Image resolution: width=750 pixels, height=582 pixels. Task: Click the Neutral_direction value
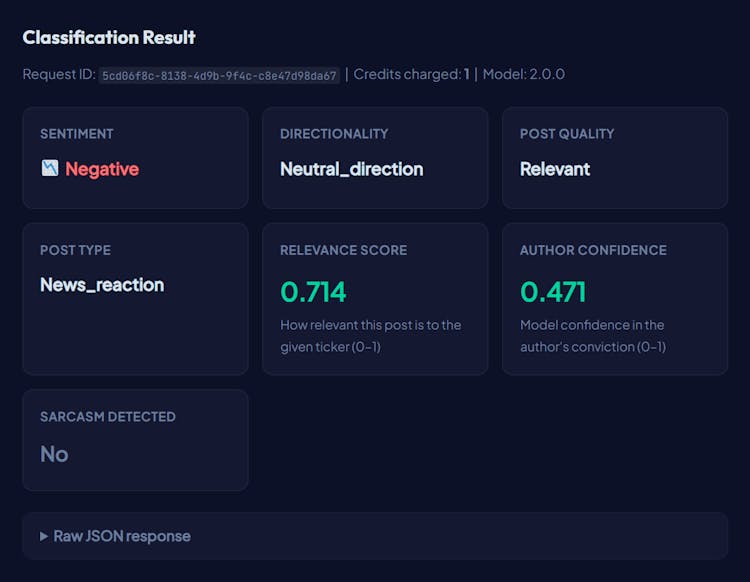pyautogui.click(x=351, y=169)
